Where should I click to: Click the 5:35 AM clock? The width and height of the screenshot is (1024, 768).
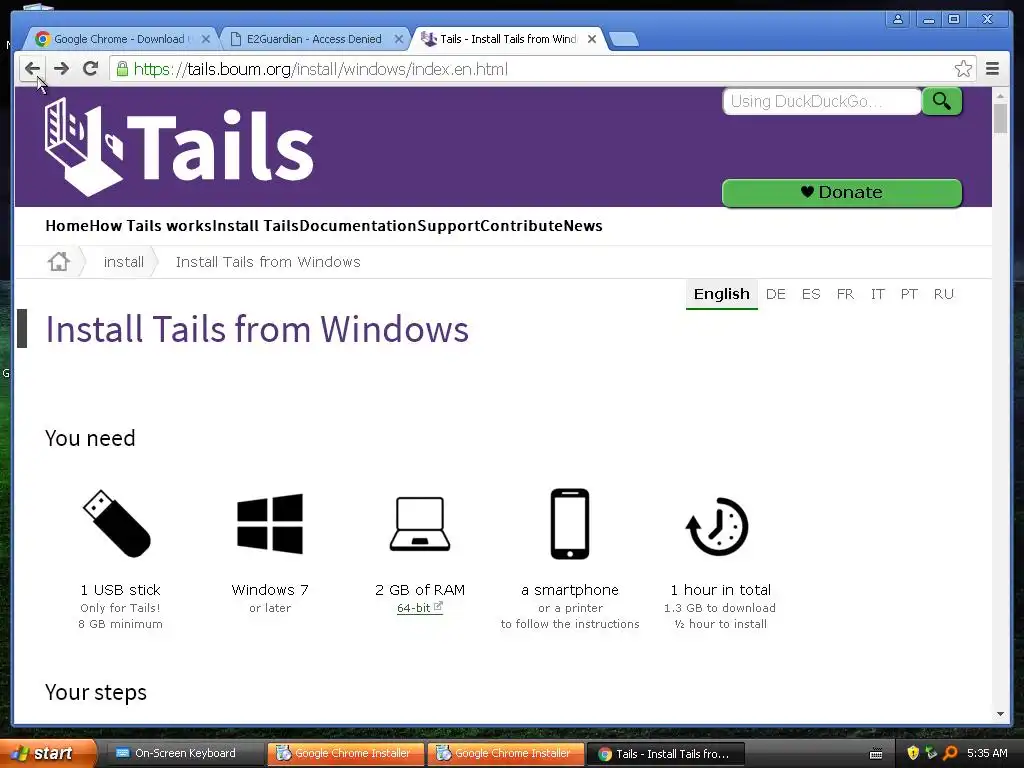(x=987, y=753)
